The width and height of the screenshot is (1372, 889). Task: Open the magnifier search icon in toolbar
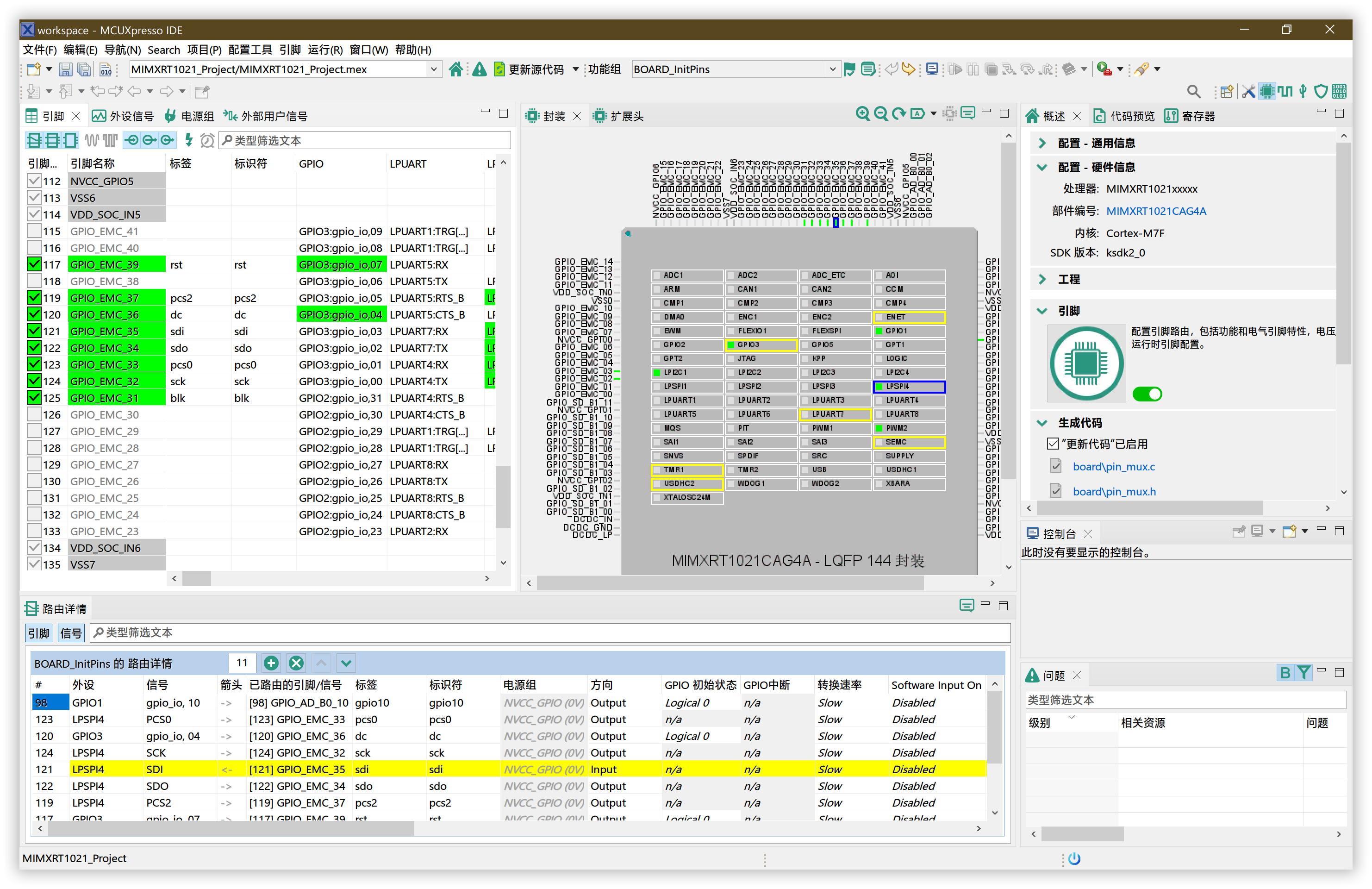[x=1194, y=91]
